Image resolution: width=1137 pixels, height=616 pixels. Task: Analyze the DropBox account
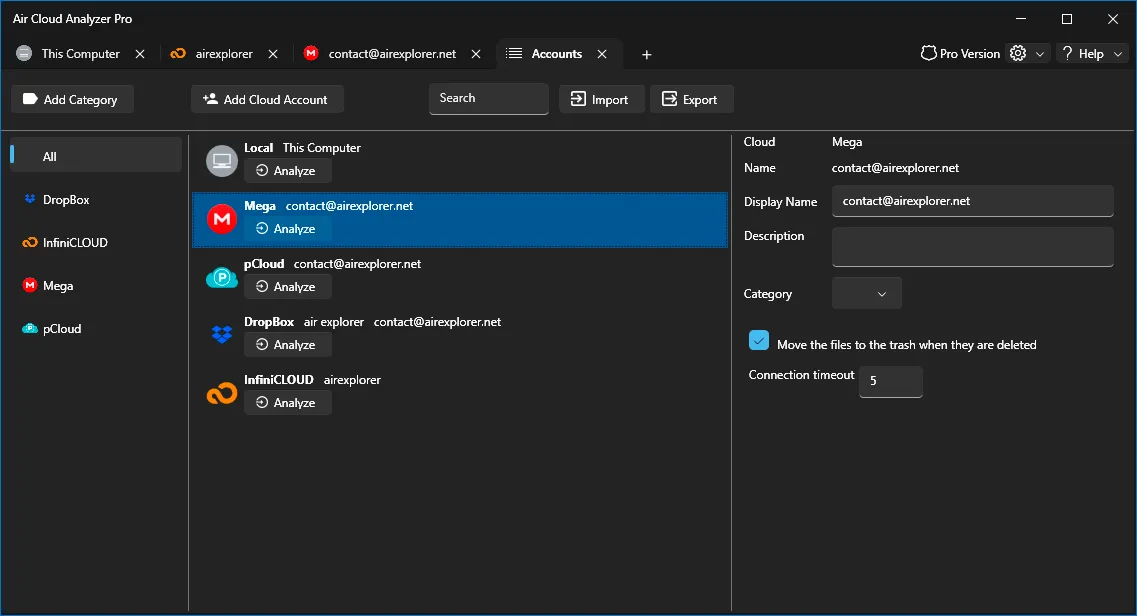pos(288,345)
